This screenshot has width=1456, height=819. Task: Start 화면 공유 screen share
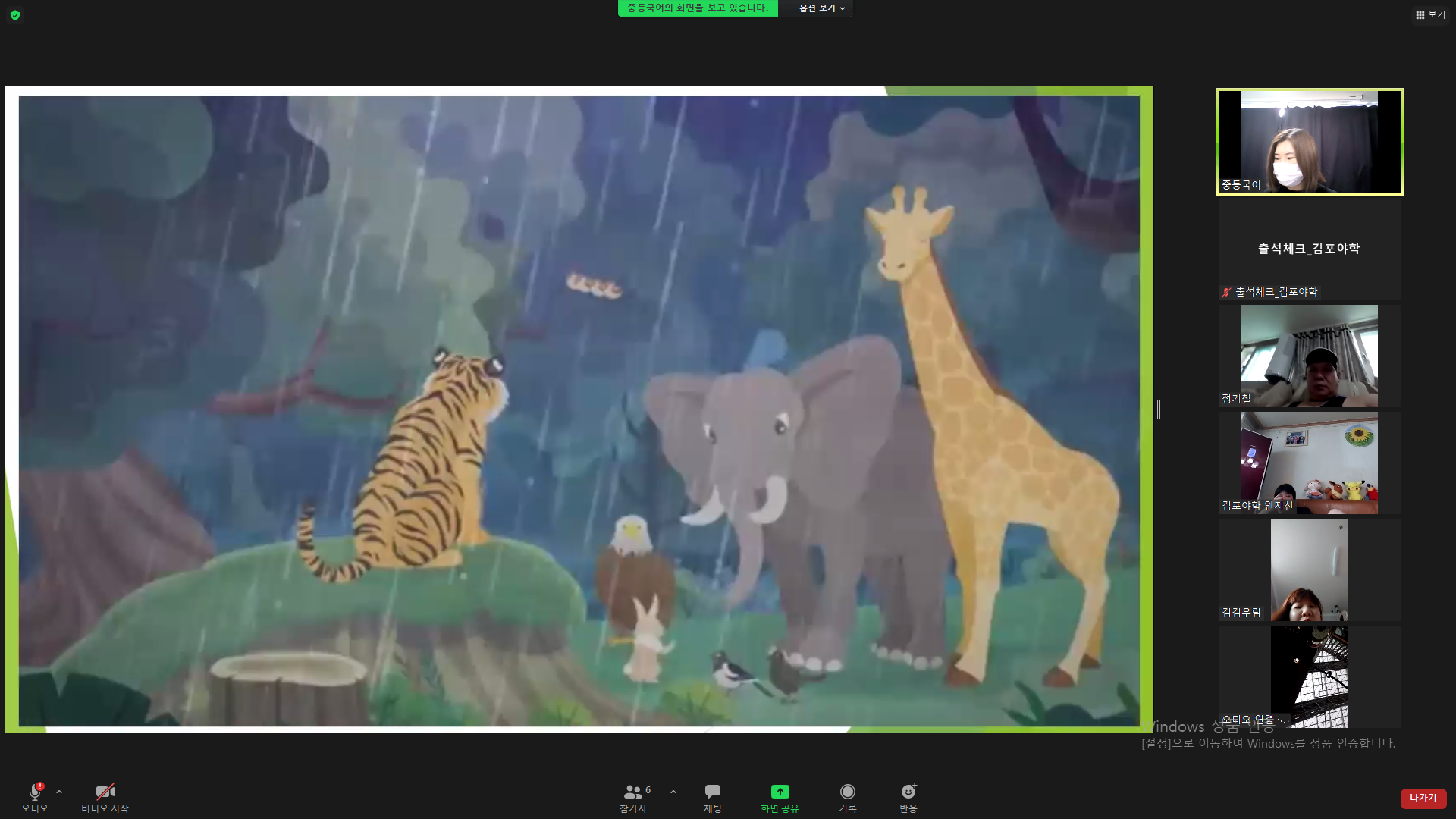(780, 799)
